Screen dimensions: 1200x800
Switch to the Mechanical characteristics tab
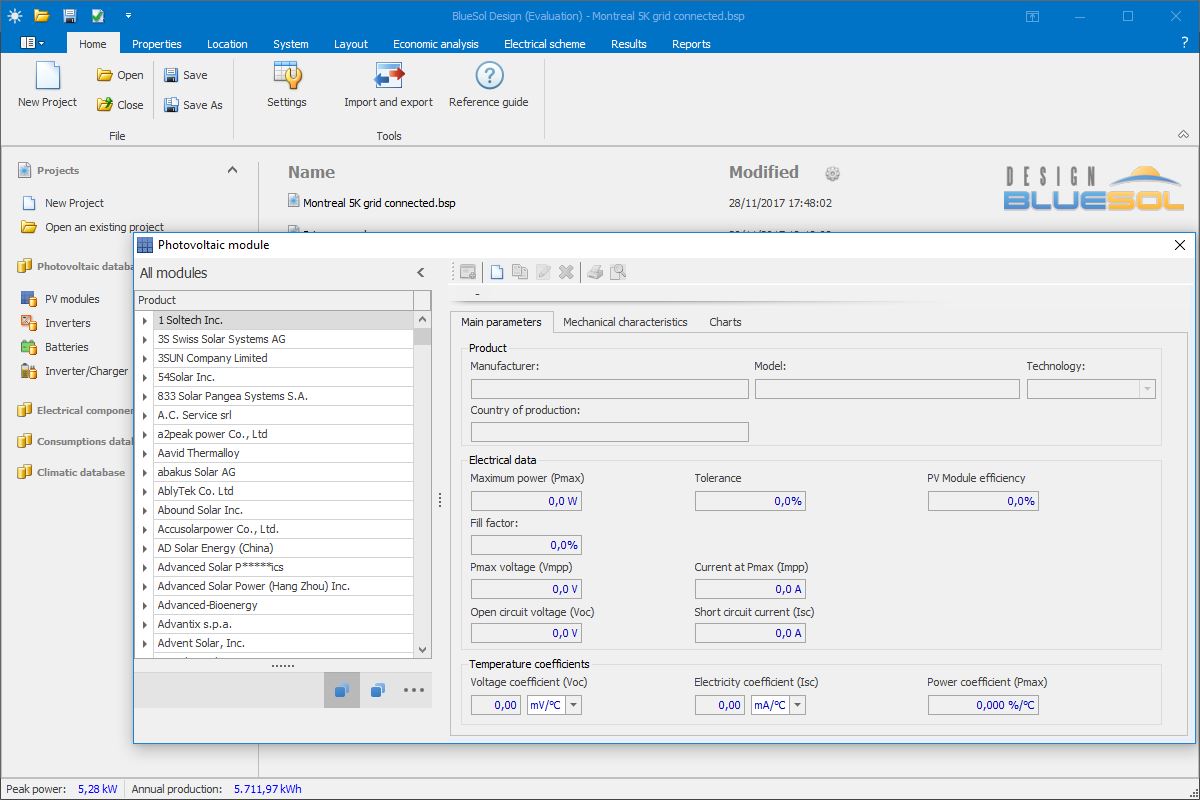click(625, 322)
